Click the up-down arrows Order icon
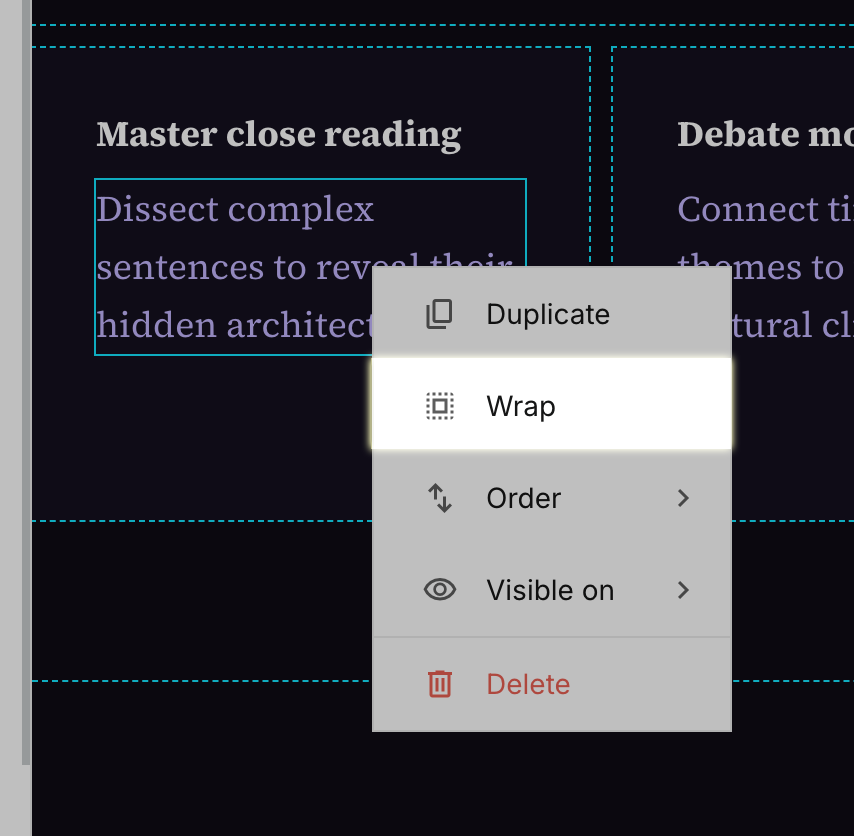This screenshot has height=836, width=854. tap(440, 498)
